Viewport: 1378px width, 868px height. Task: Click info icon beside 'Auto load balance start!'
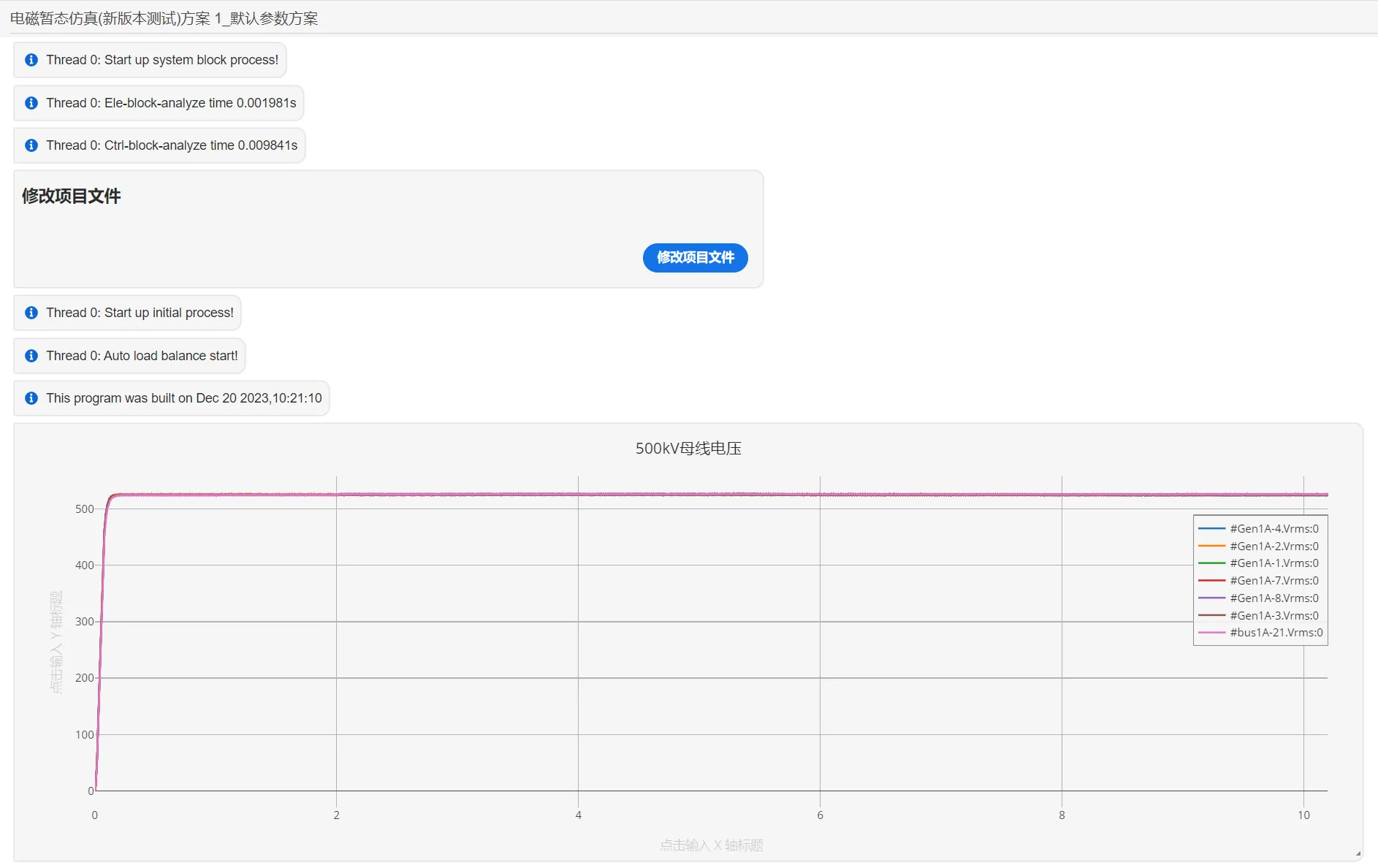tap(31, 356)
